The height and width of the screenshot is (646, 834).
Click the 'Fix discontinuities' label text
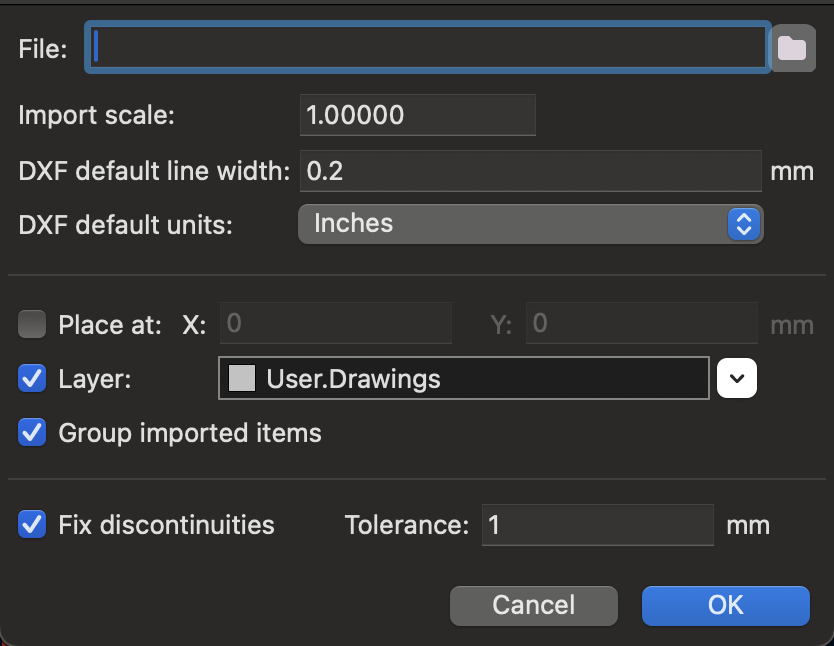[x=166, y=524]
